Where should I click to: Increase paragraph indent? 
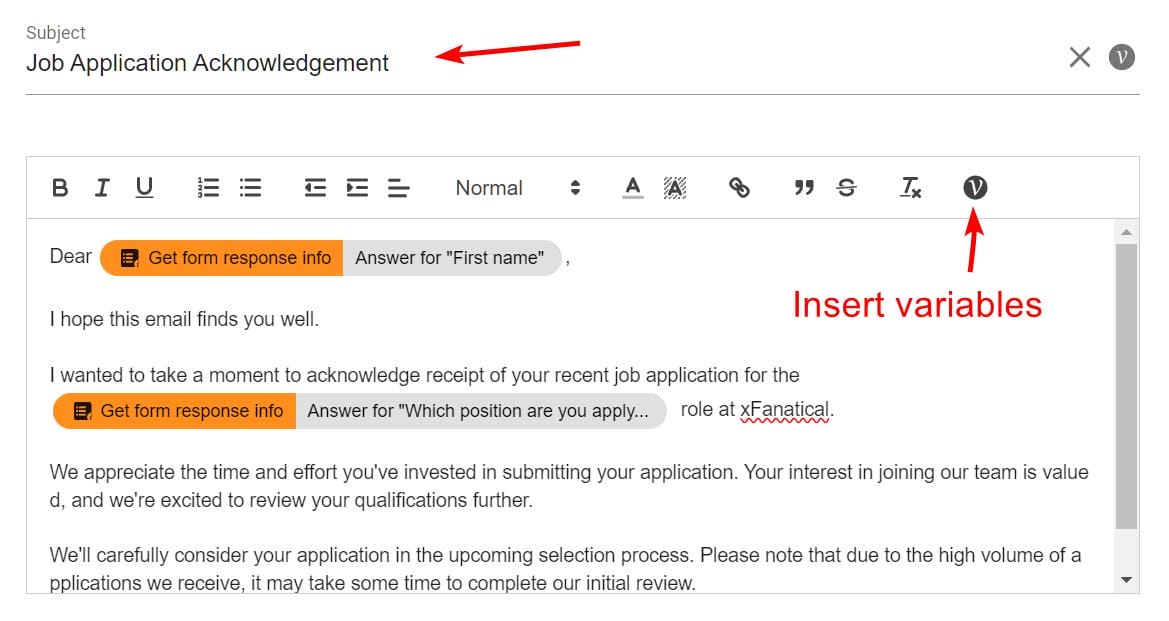pyautogui.click(x=357, y=188)
